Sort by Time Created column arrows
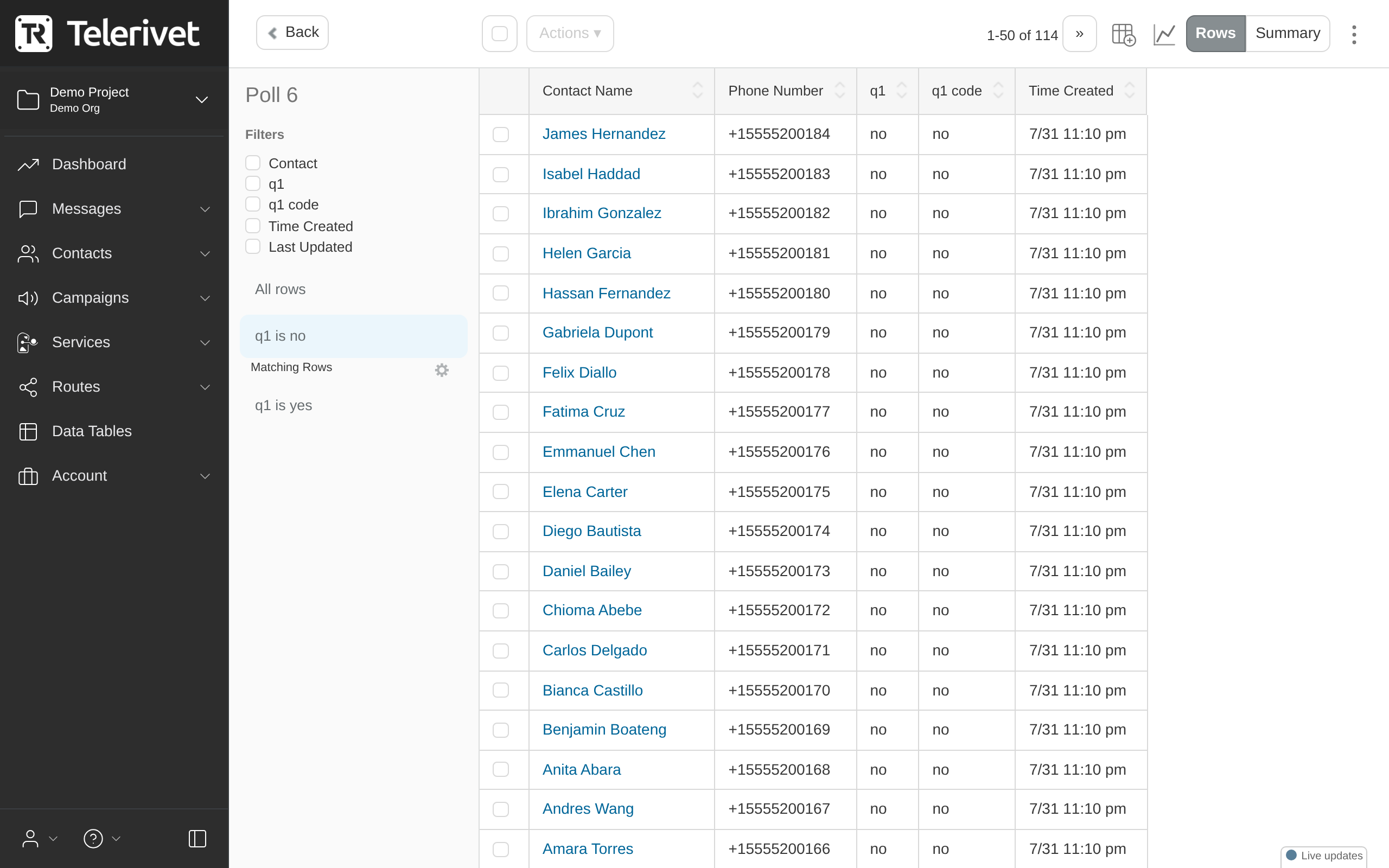Viewport: 1389px width, 868px height. [x=1130, y=91]
